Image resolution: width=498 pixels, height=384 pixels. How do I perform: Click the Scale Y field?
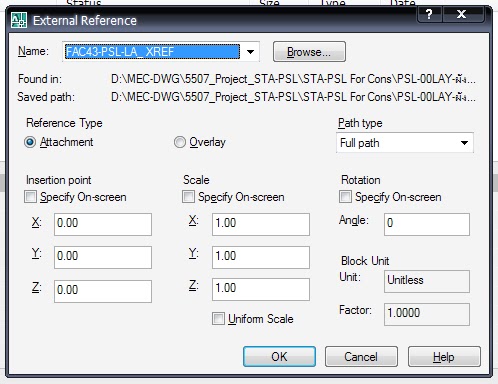pyautogui.click(x=261, y=257)
